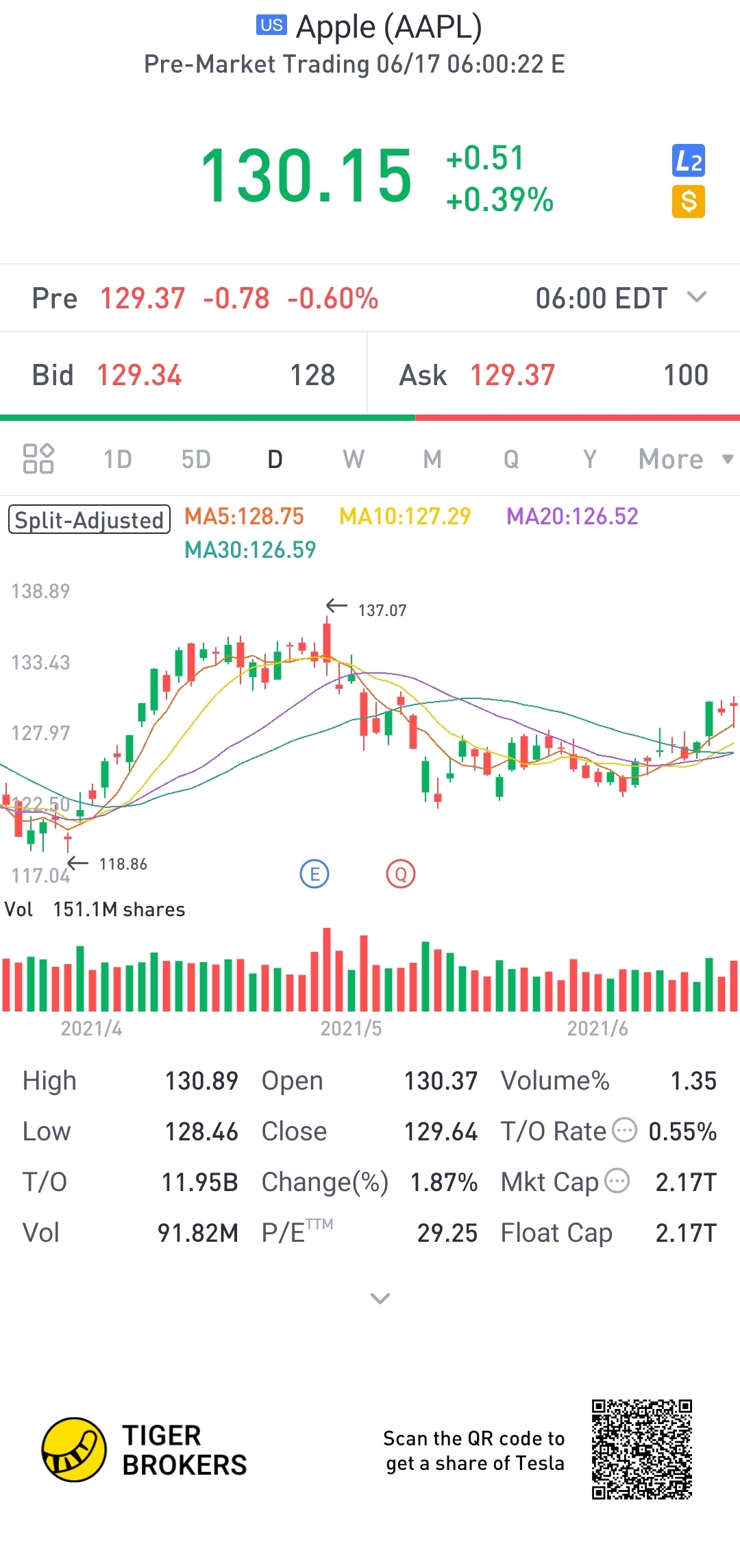Tap the Float Cap value 2.17T

pos(686,1233)
